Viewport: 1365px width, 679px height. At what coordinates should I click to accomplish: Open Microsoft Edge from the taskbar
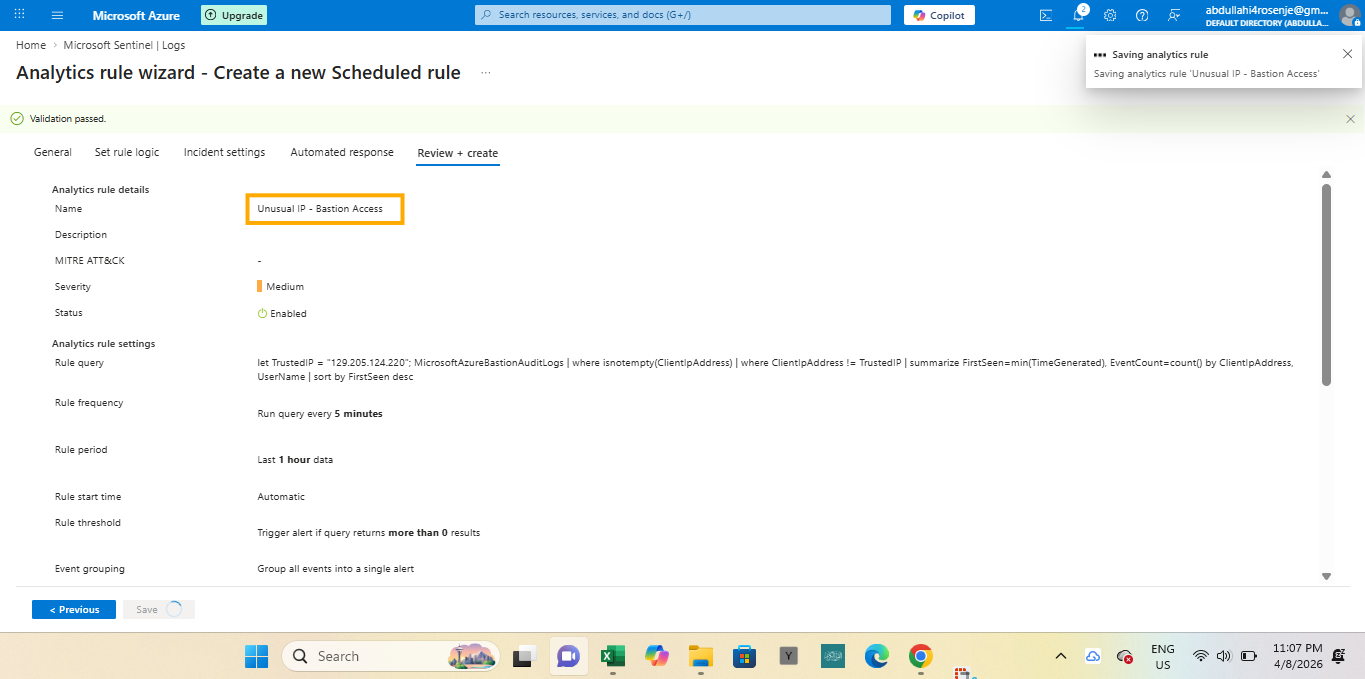click(877, 656)
